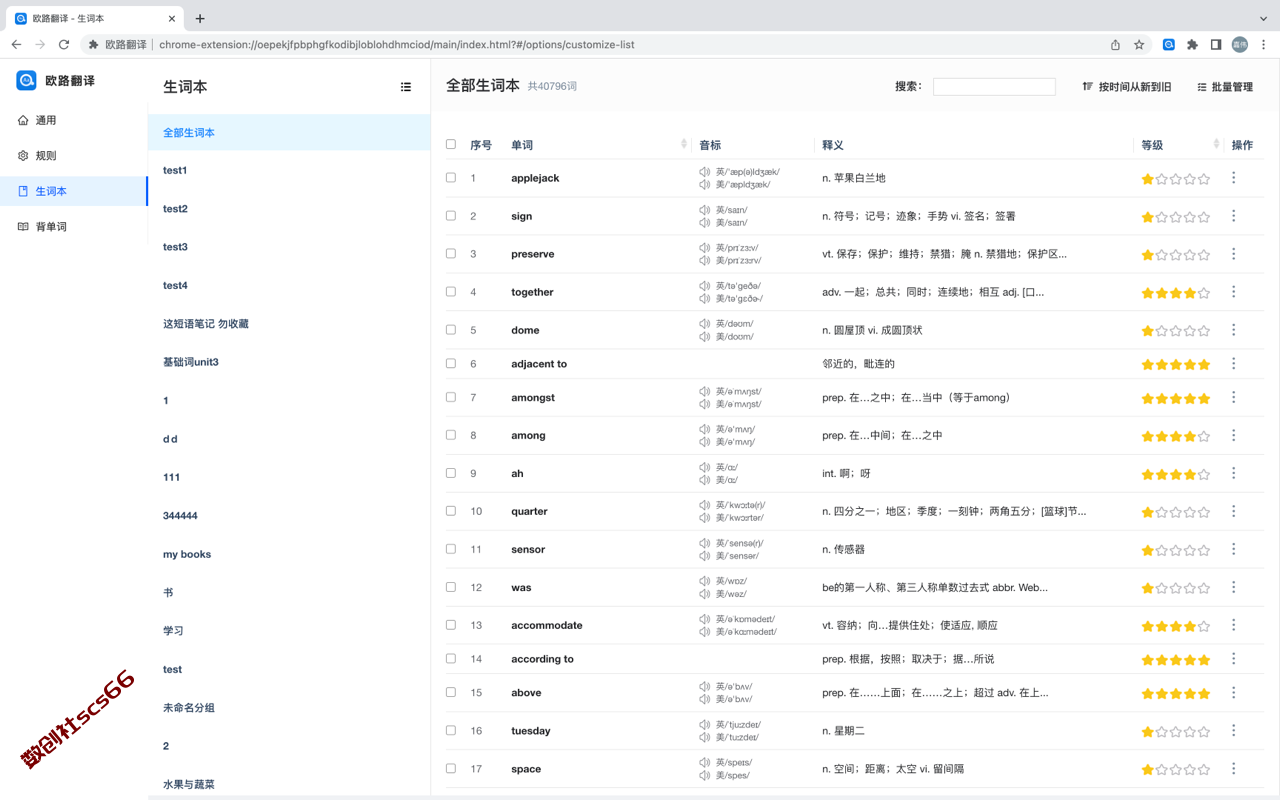Screen dimensions: 1280x800
Task: Set sensor rating to three stars
Action: pos(1176,550)
